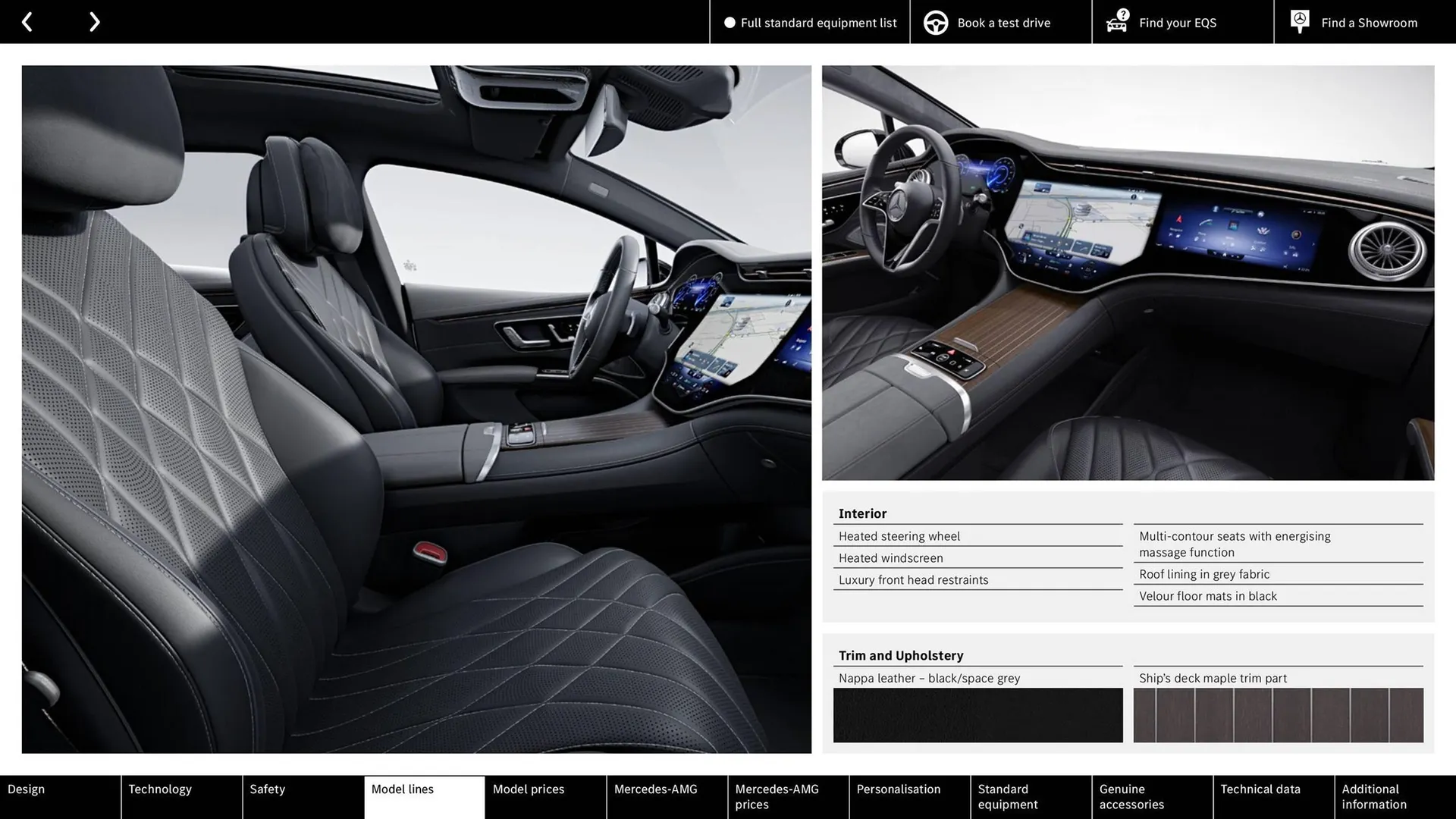Select Multi-contour seats with energising massage text
The height and width of the screenshot is (819, 1456).
pos(1235,544)
